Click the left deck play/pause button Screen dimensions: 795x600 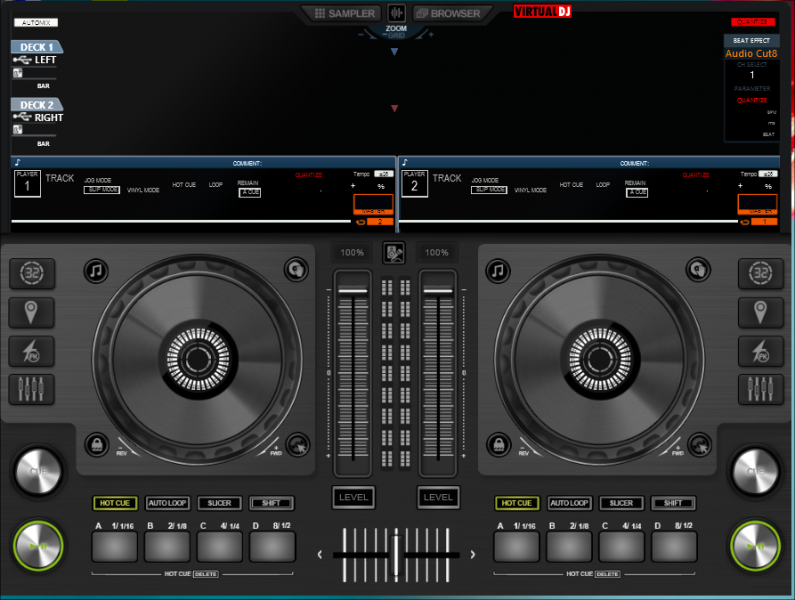(39, 546)
